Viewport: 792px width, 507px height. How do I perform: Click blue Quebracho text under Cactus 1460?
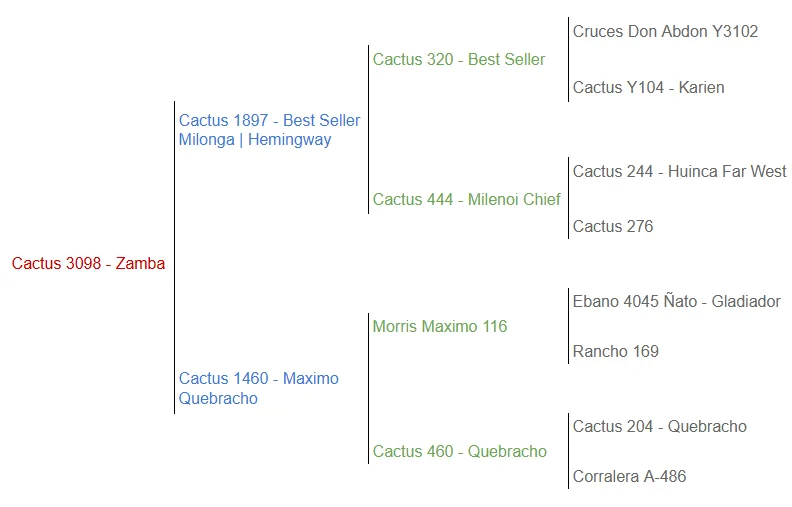[218, 399]
